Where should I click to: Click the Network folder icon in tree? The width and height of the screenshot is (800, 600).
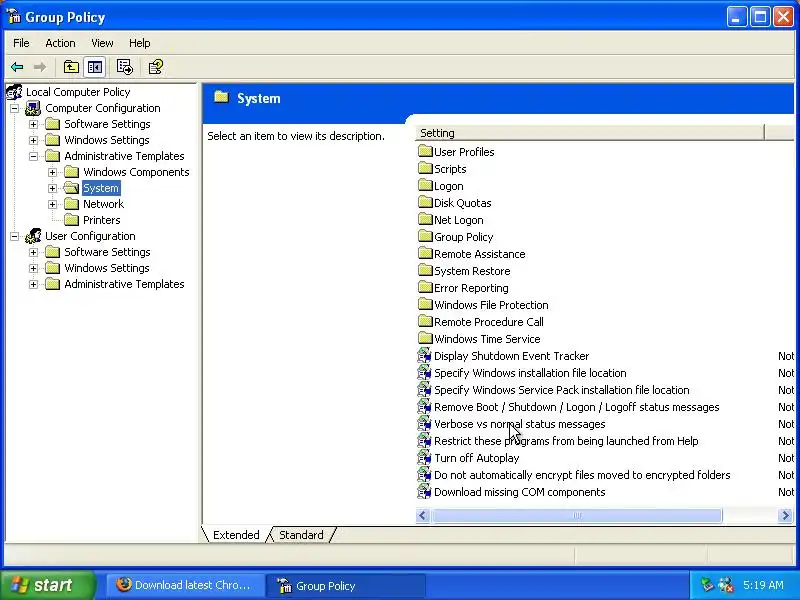tap(72, 204)
